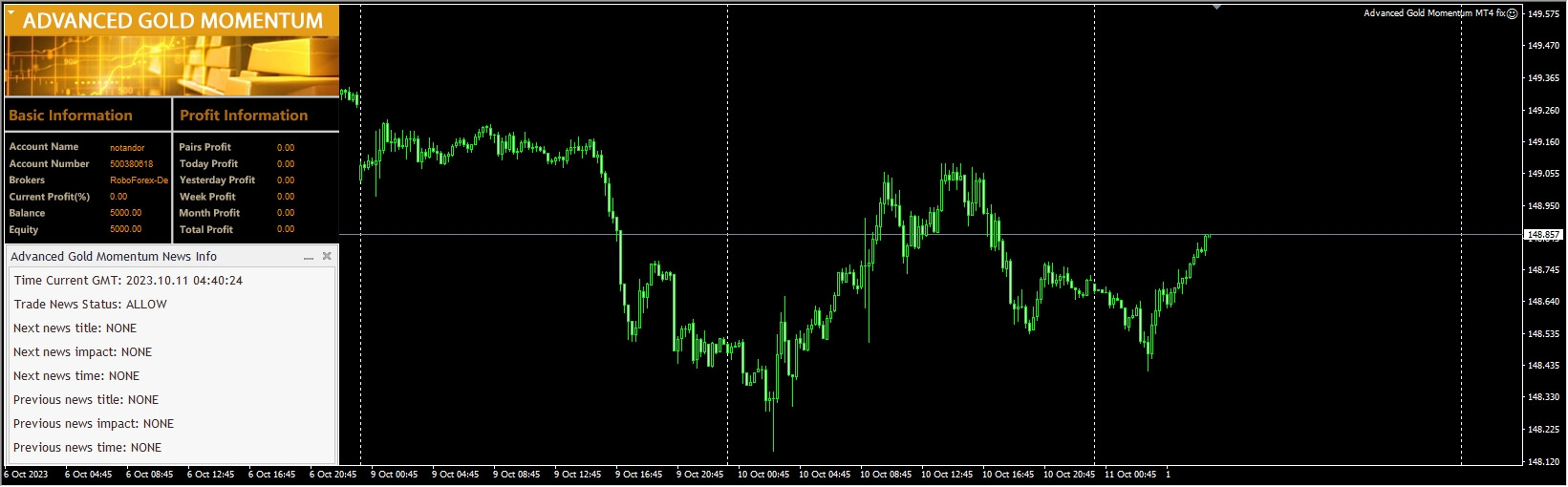The height and width of the screenshot is (487, 1568).
Task: Click the 6 Oct 2023 time axis label
Action: pos(26,475)
